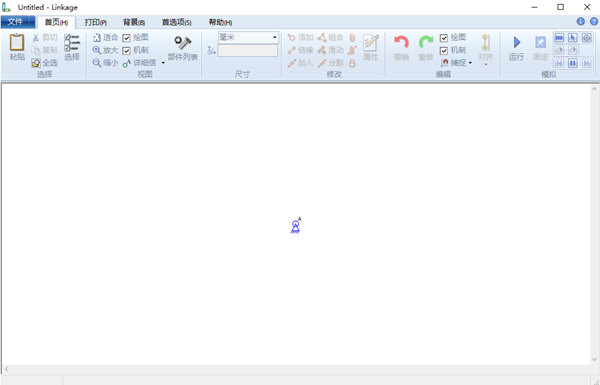Screen dimensions: 600x385
Task: Switch to the Preferences (首选项) tab
Action: click(176, 22)
